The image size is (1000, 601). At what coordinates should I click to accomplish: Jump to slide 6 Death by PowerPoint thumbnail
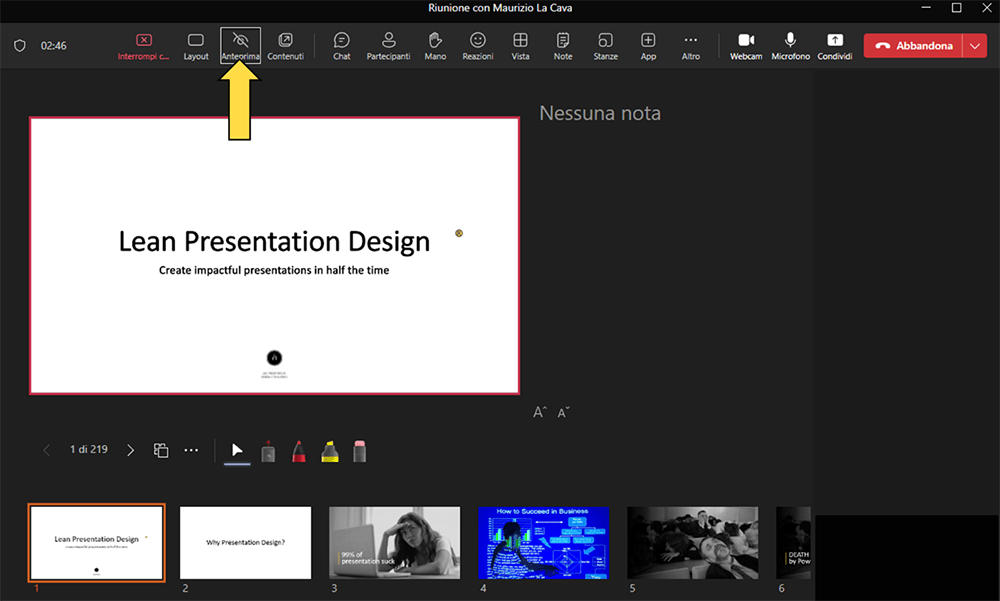pyautogui.click(x=793, y=543)
